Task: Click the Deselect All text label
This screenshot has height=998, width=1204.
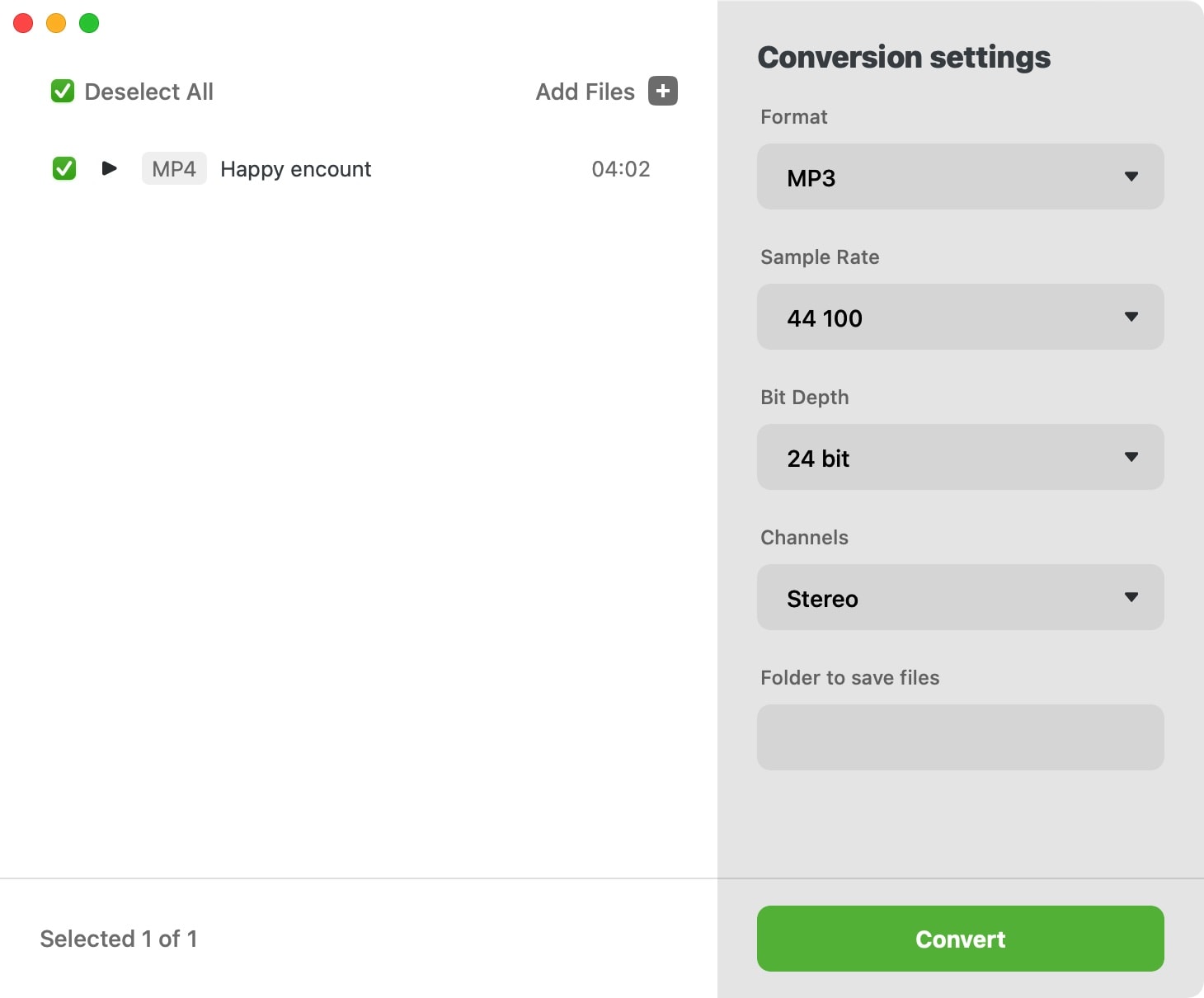Action: pyautogui.click(x=149, y=92)
